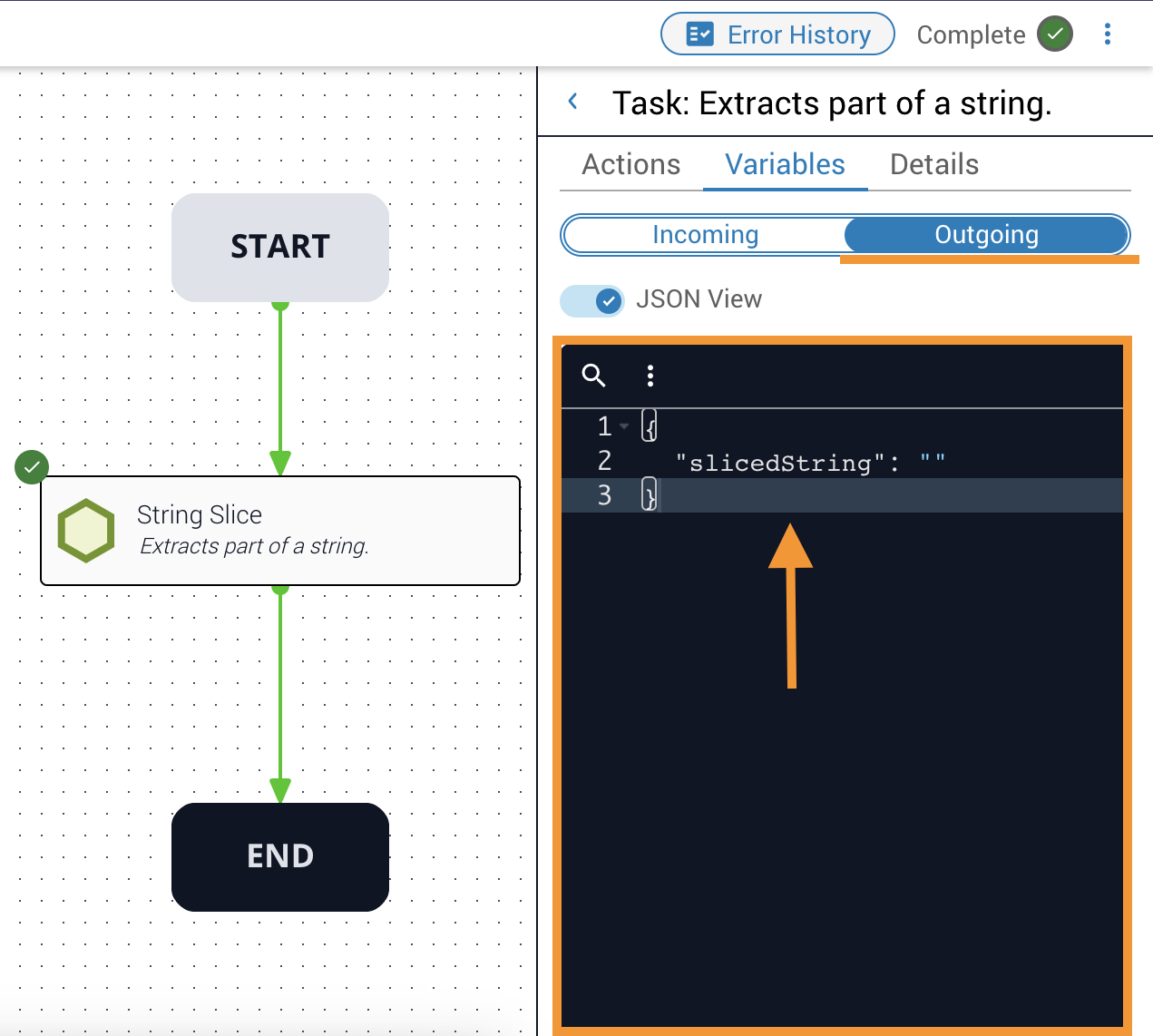Go back using the left chevron arrow
The image size is (1153, 1036).
[x=573, y=102]
